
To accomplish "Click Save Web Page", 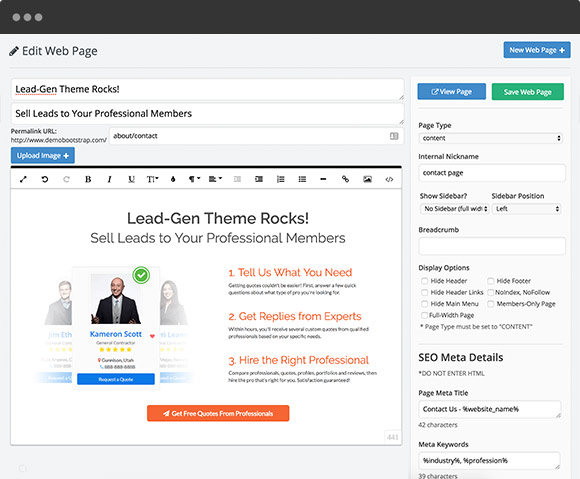I will click(527, 92).
